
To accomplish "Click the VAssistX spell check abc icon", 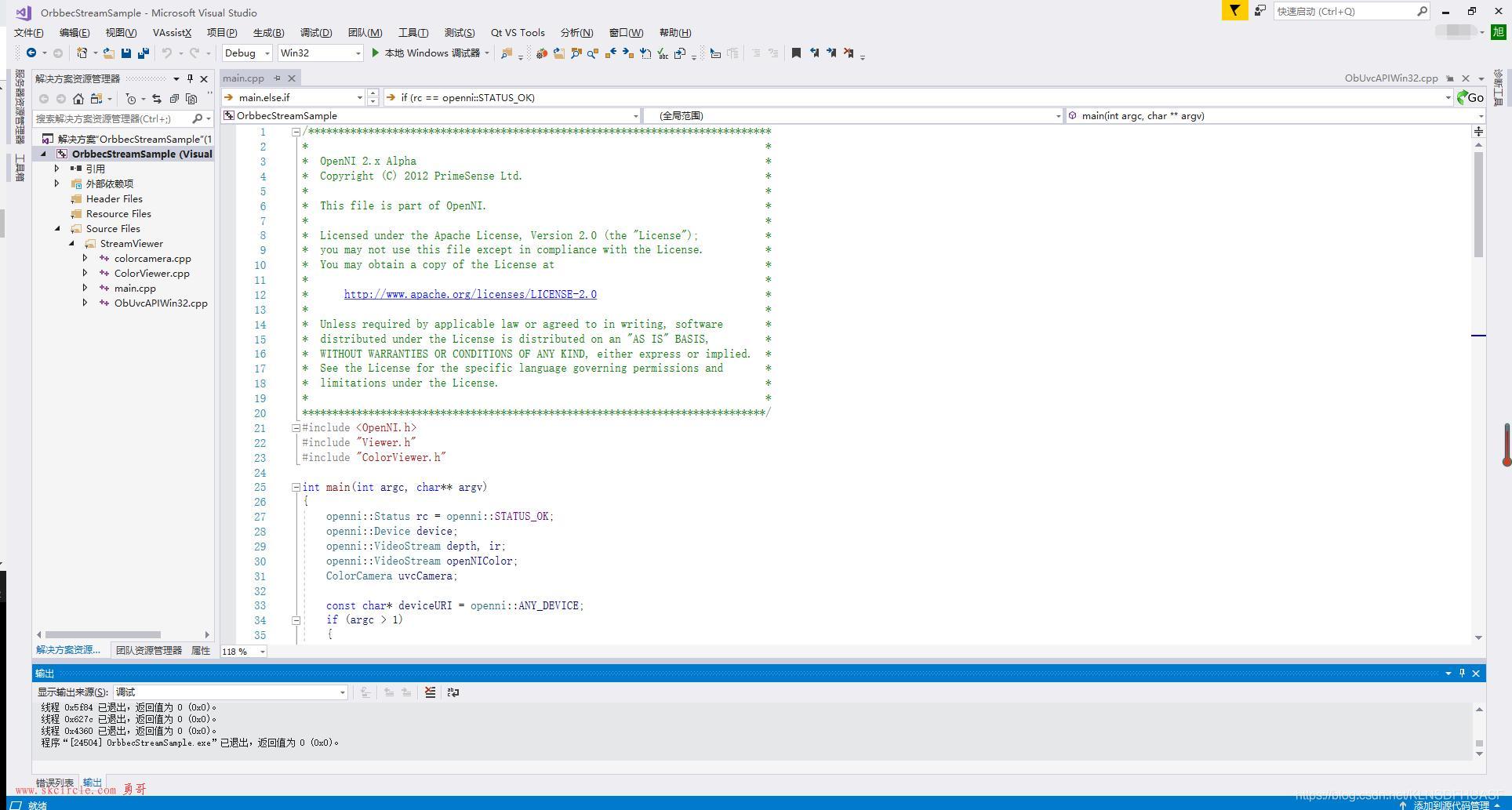I will click(x=663, y=53).
